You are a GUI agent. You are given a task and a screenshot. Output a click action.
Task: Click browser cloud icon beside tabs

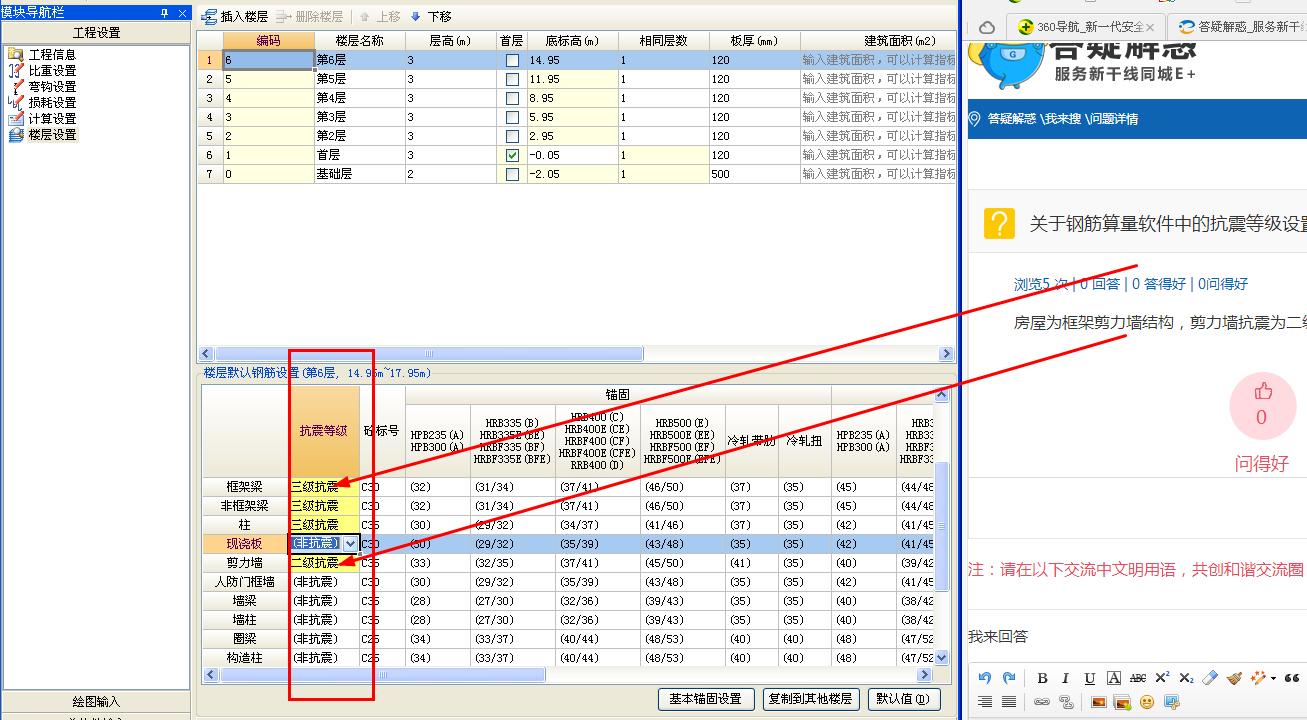point(987,27)
